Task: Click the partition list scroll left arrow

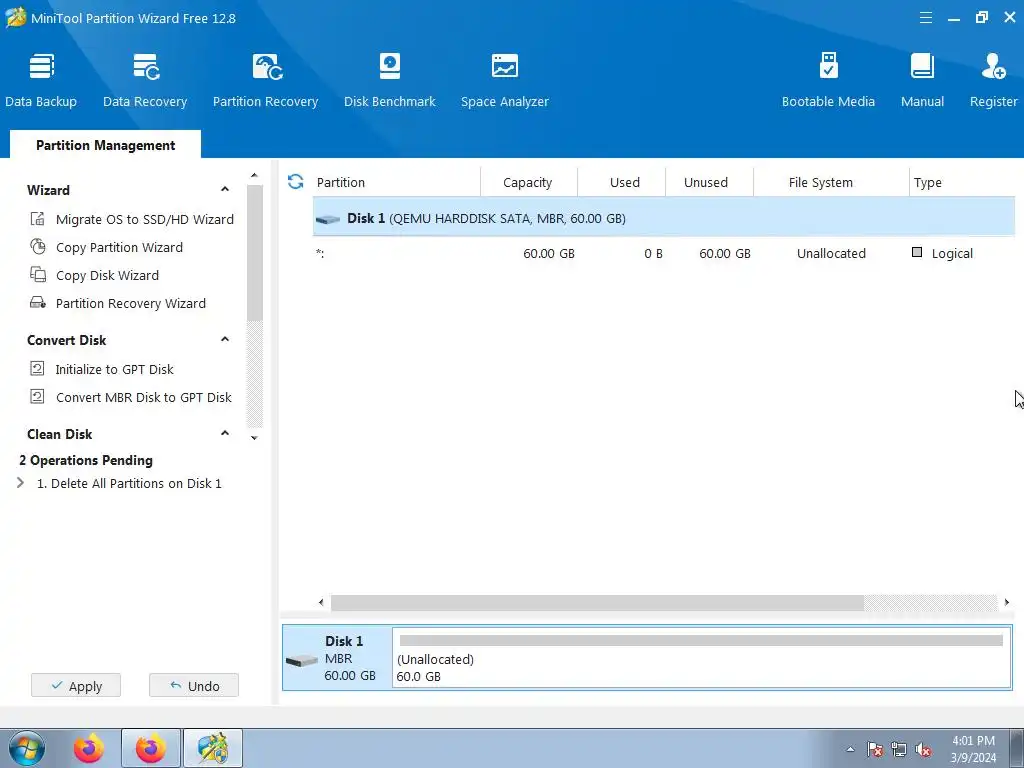Action: 321,603
